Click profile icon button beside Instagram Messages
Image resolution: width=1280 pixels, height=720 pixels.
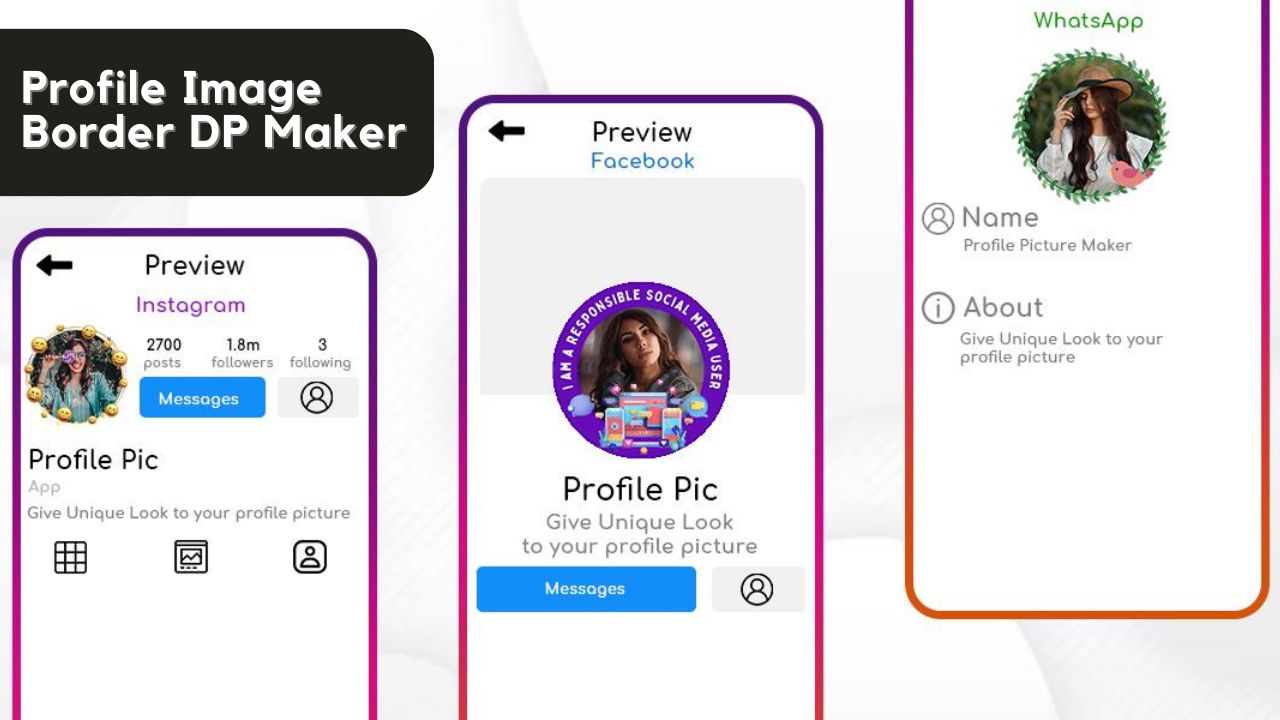pos(317,398)
